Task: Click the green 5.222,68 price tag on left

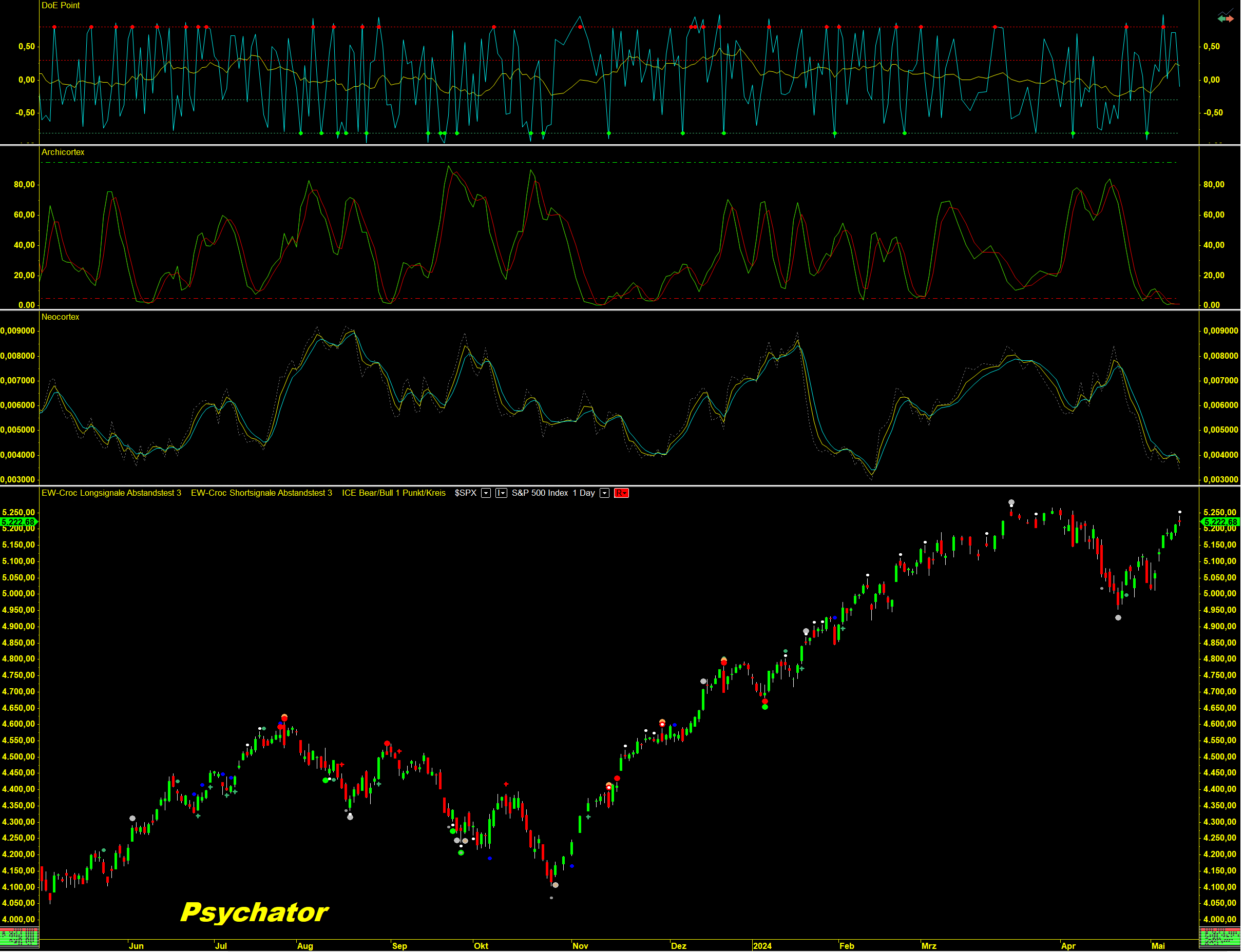Action: (18, 522)
